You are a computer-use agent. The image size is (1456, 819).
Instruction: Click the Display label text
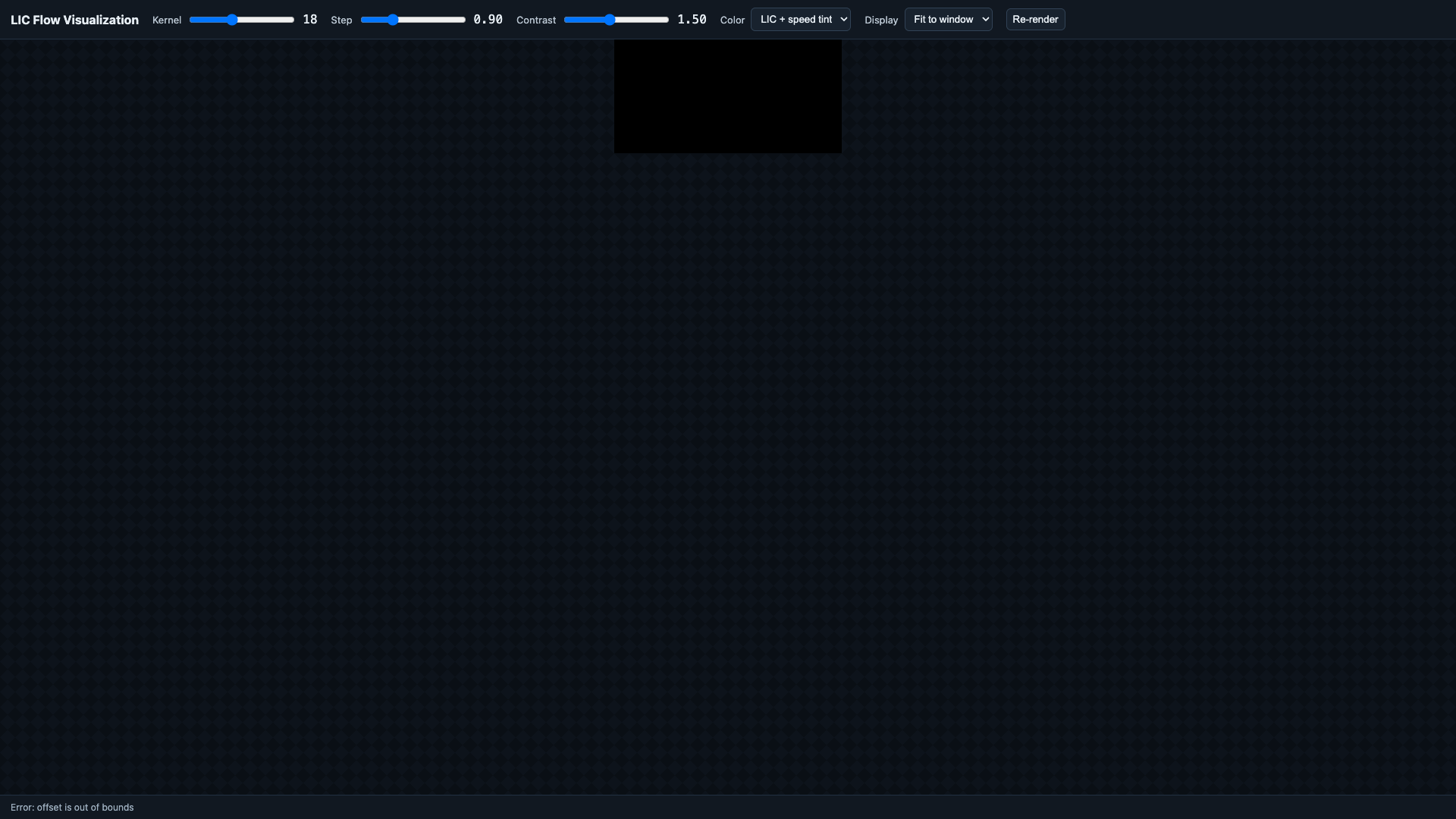tap(881, 20)
